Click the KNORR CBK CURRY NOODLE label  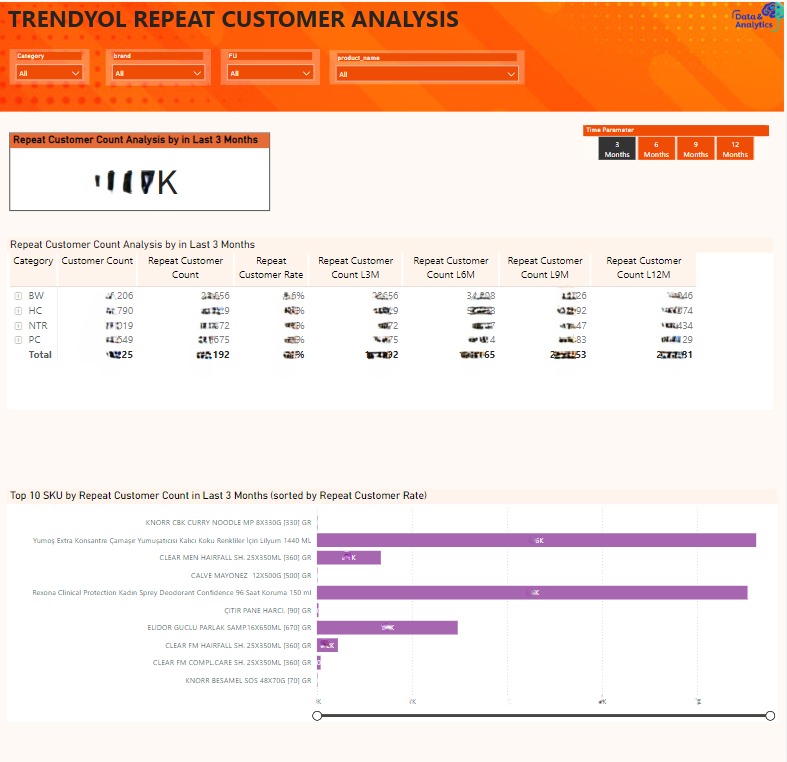pos(228,523)
